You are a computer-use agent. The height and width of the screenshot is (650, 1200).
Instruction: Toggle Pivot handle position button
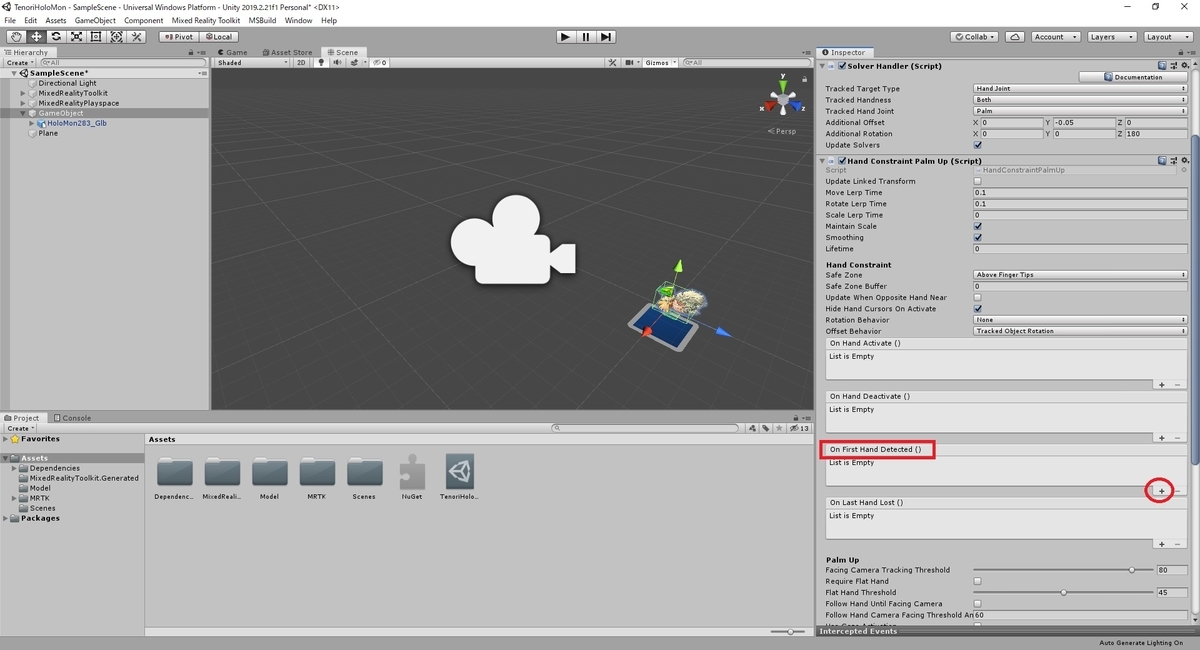[177, 37]
